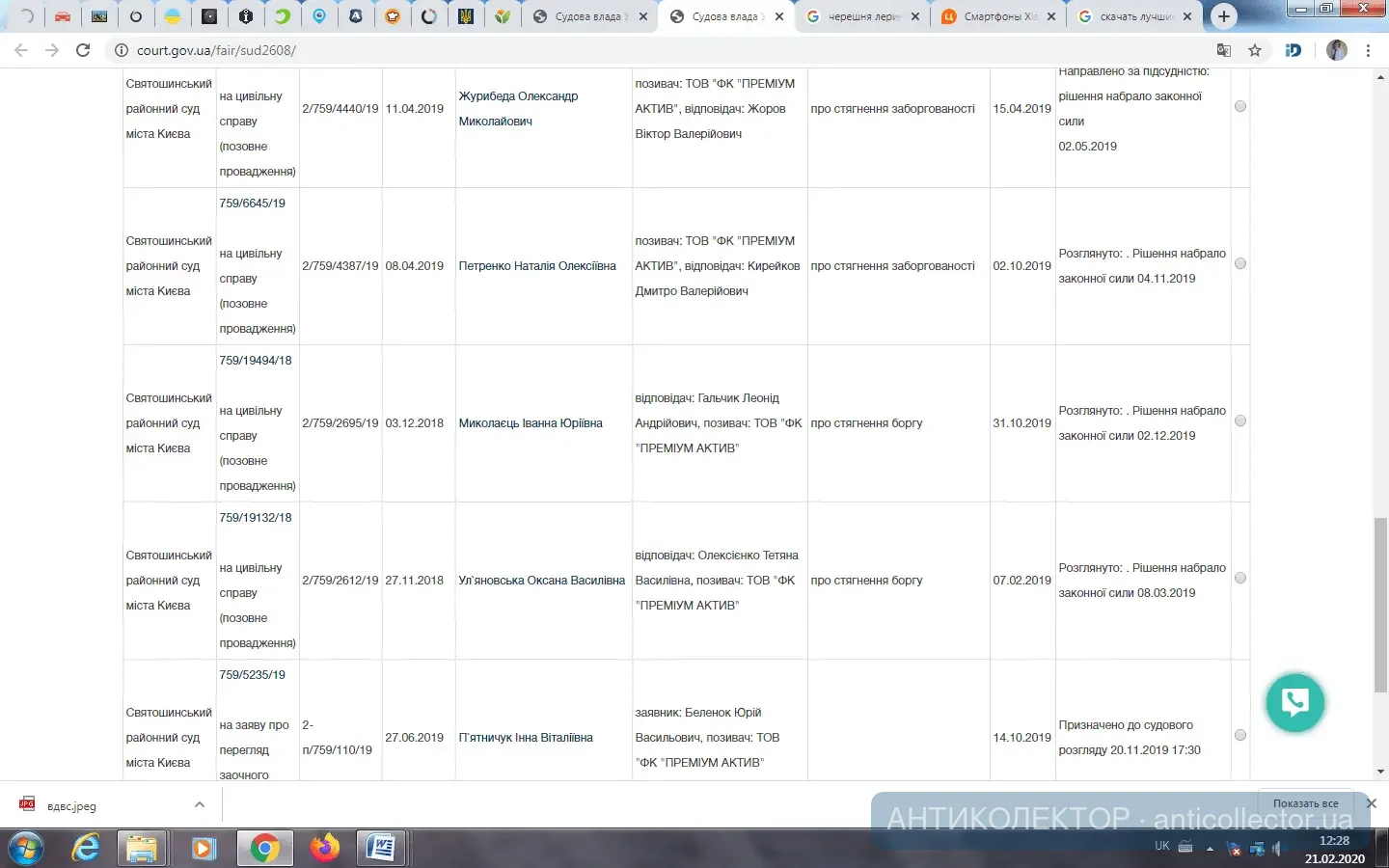The height and width of the screenshot is (868, 1389).
Task: Open the Google Translate page icon
Action: coord(1223,50)
